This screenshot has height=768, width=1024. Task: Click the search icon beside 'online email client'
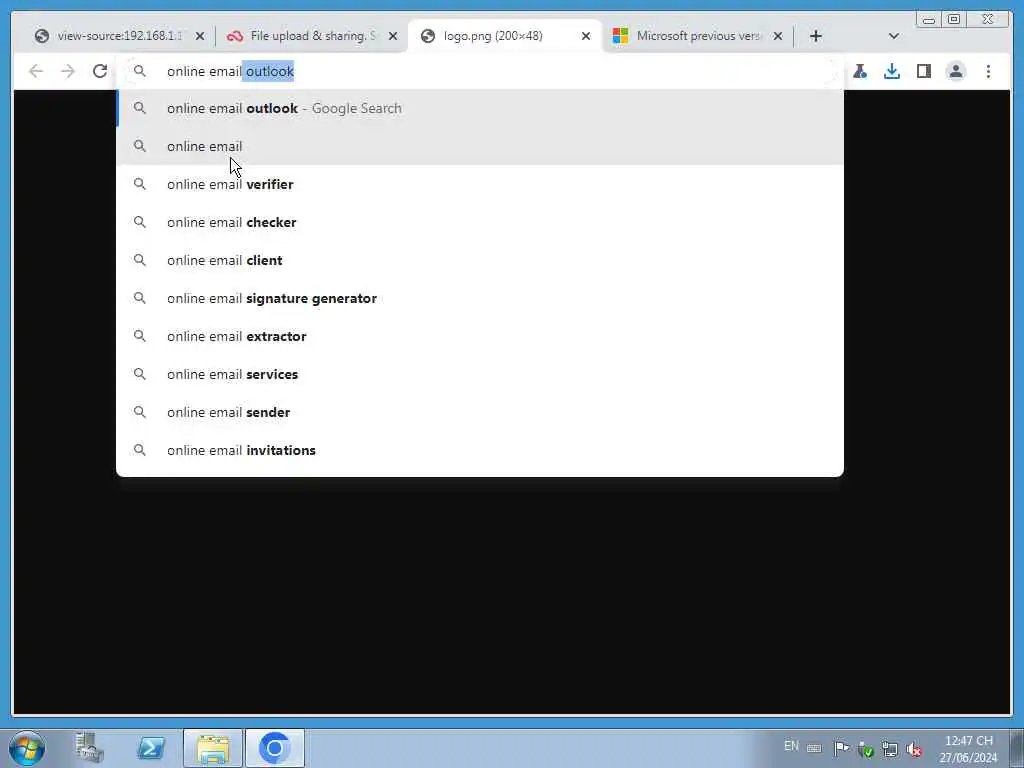(140, 260)
